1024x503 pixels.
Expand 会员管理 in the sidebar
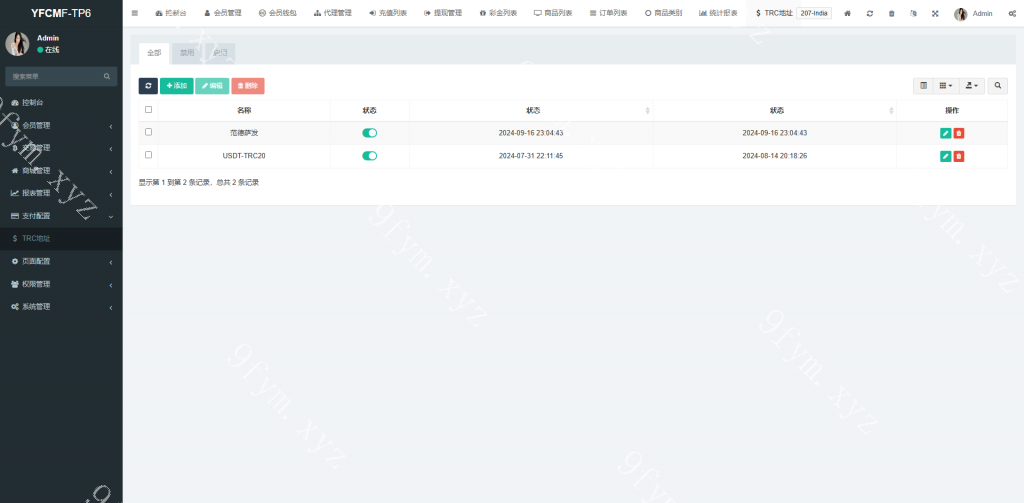click(61, 125)
